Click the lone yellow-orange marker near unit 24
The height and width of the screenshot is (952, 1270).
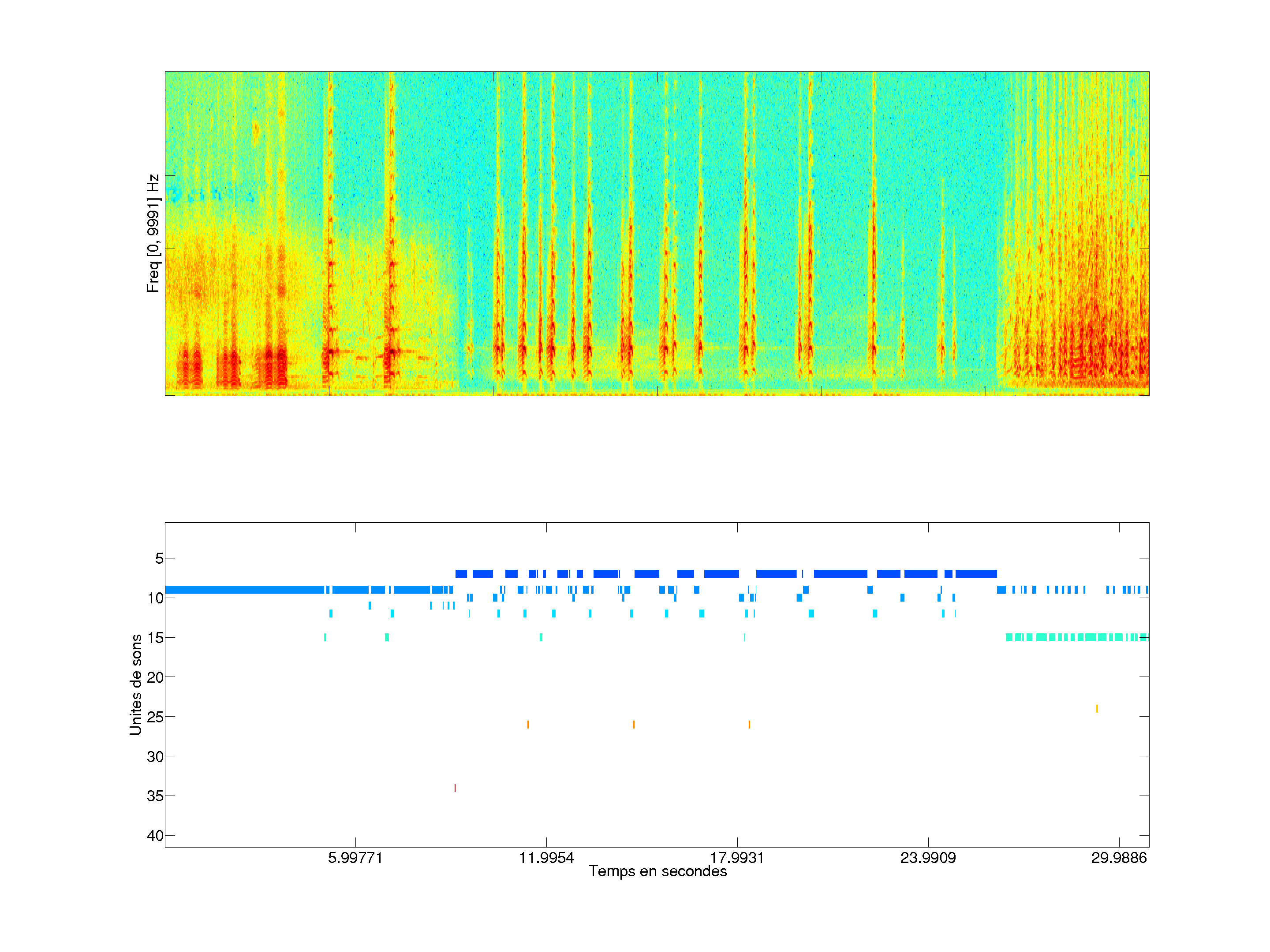pos(1097,709)
